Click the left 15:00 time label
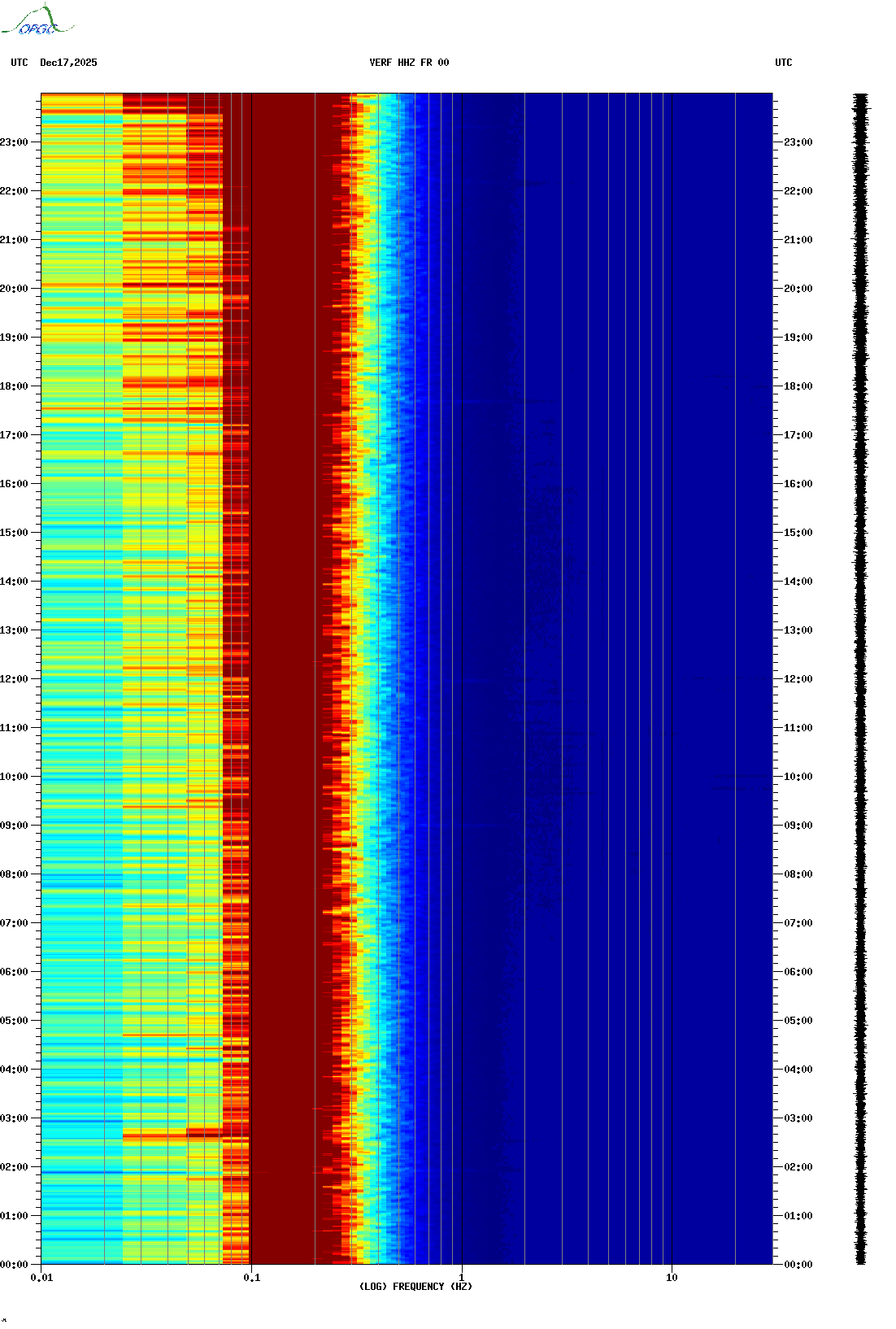The height and width of the screenshot is (1329, 896). [x=14, y=533]
